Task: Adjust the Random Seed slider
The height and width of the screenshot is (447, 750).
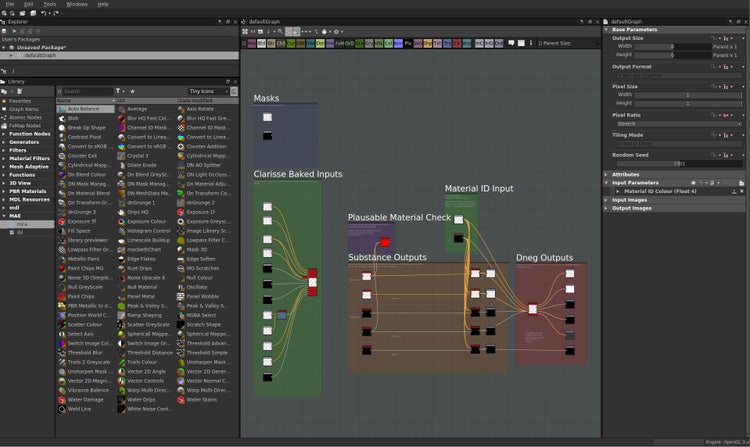Action: 679,164
